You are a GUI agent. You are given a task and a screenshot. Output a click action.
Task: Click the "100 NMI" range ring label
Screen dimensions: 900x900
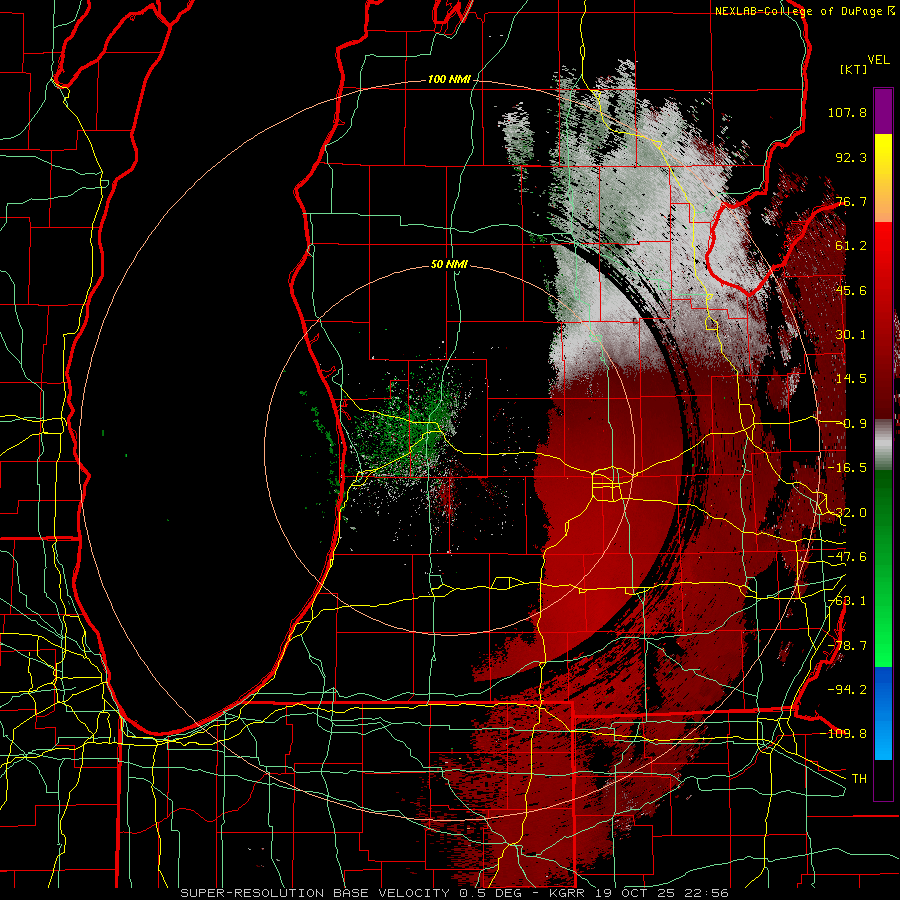click(448, 79)
